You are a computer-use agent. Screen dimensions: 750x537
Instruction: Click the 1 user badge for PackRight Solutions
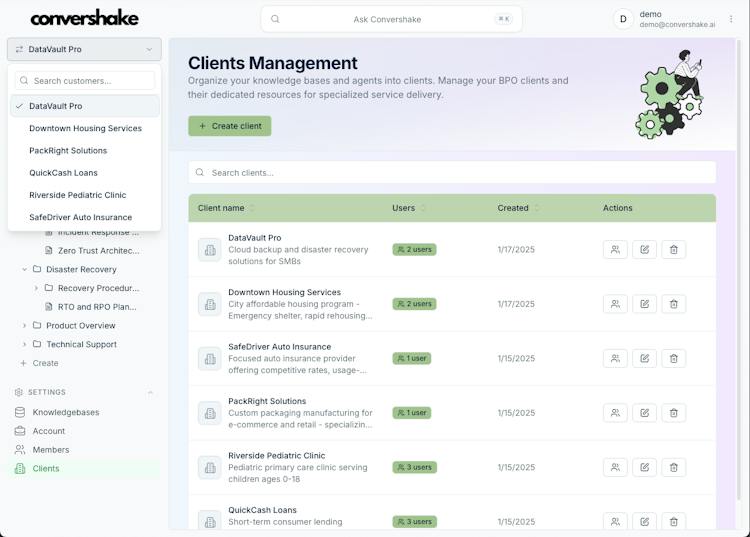tap(412, 413)
